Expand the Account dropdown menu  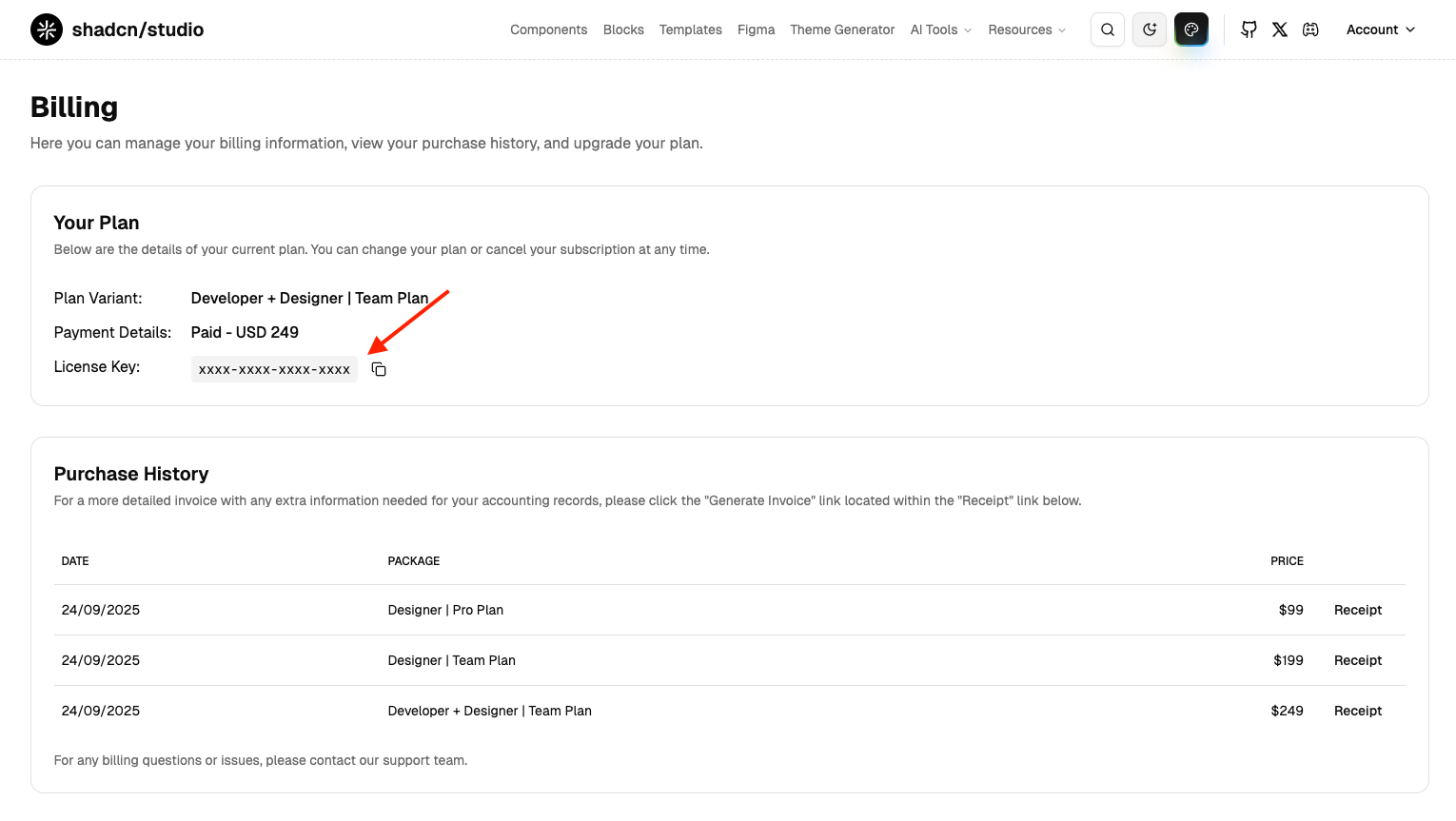tap(1380, 29)
